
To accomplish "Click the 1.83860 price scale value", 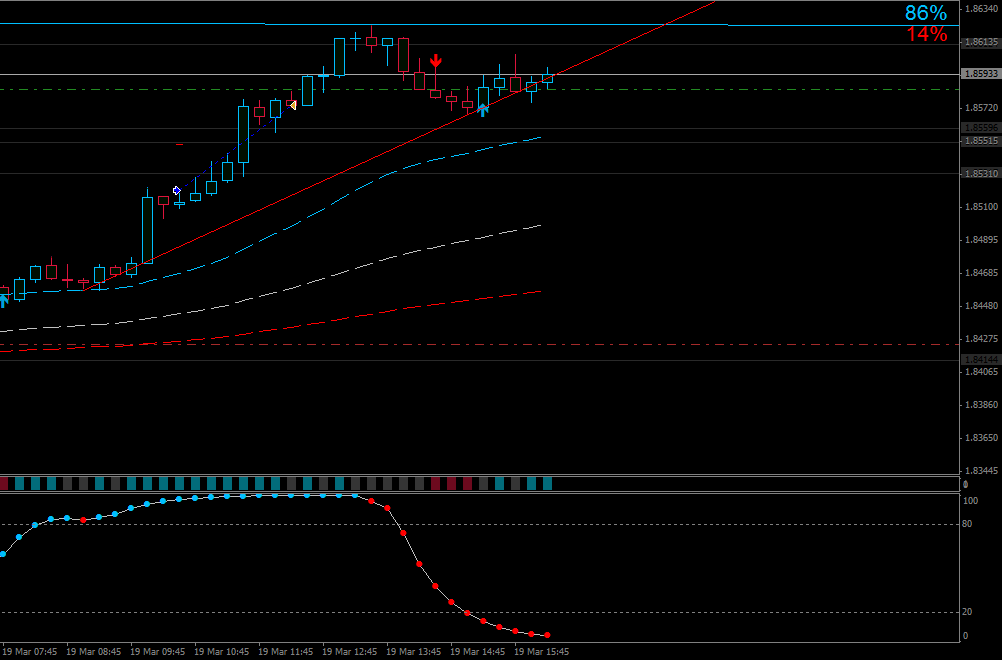I will (x=982, y=405).
